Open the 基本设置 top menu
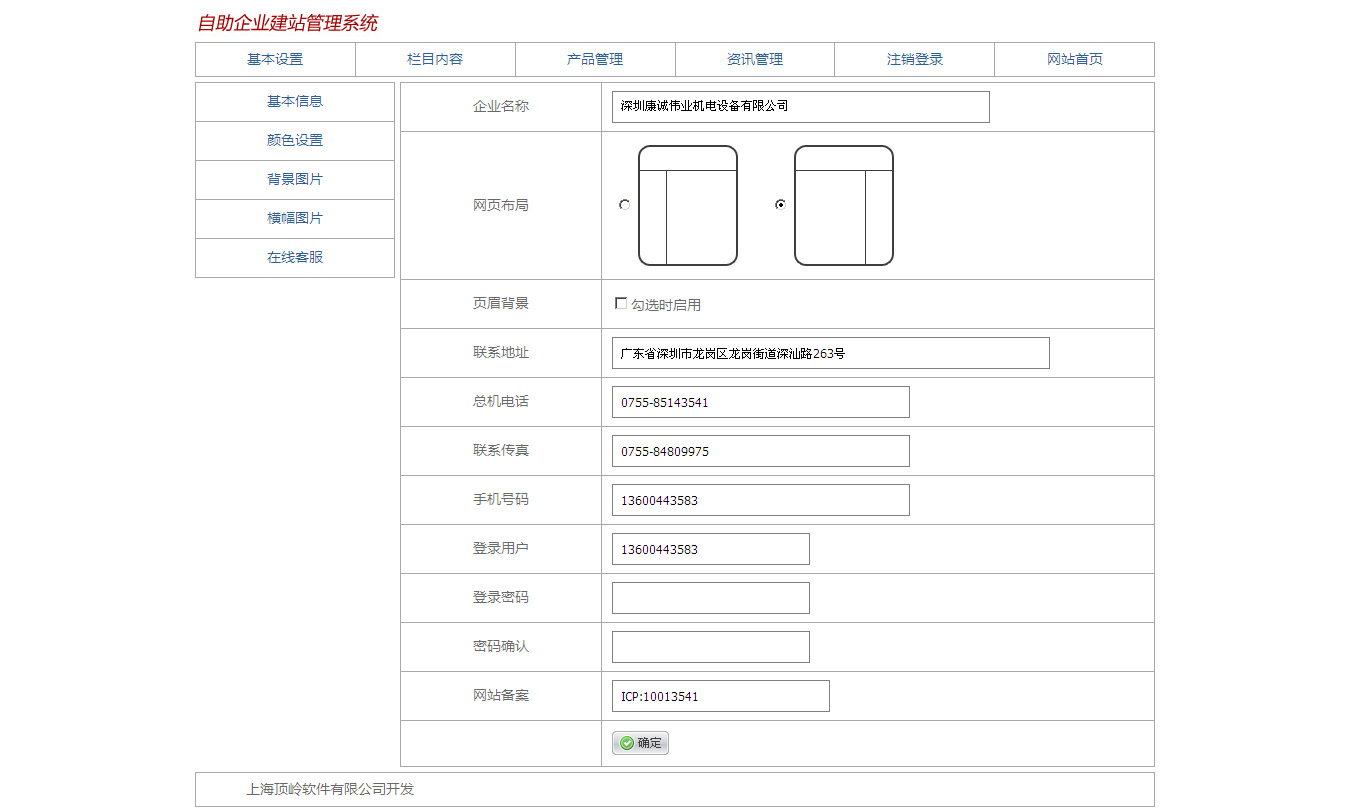Viewport: 1350px width, 812px height. point(275,59)
